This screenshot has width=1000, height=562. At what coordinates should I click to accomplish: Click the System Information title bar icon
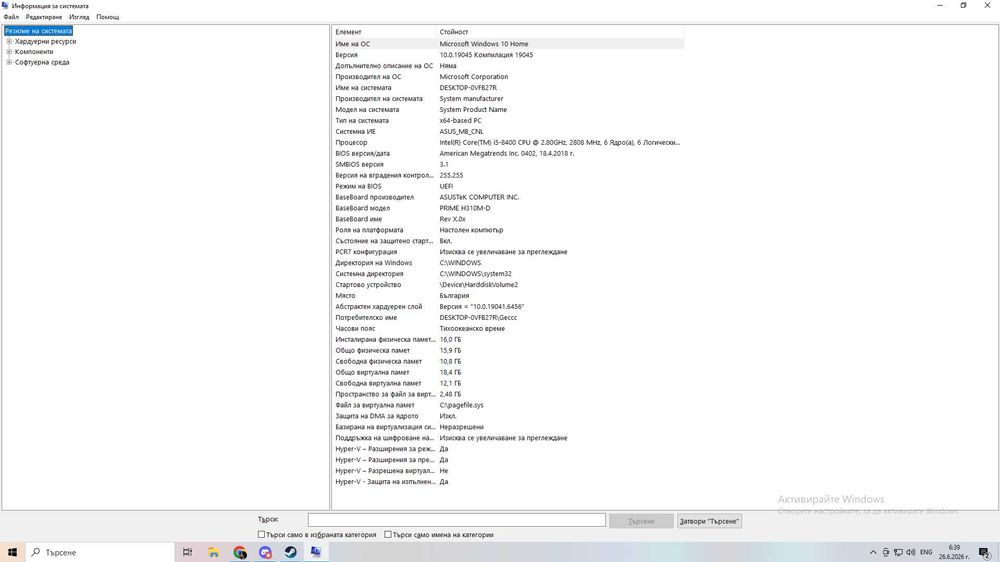(x=5, y=6)
